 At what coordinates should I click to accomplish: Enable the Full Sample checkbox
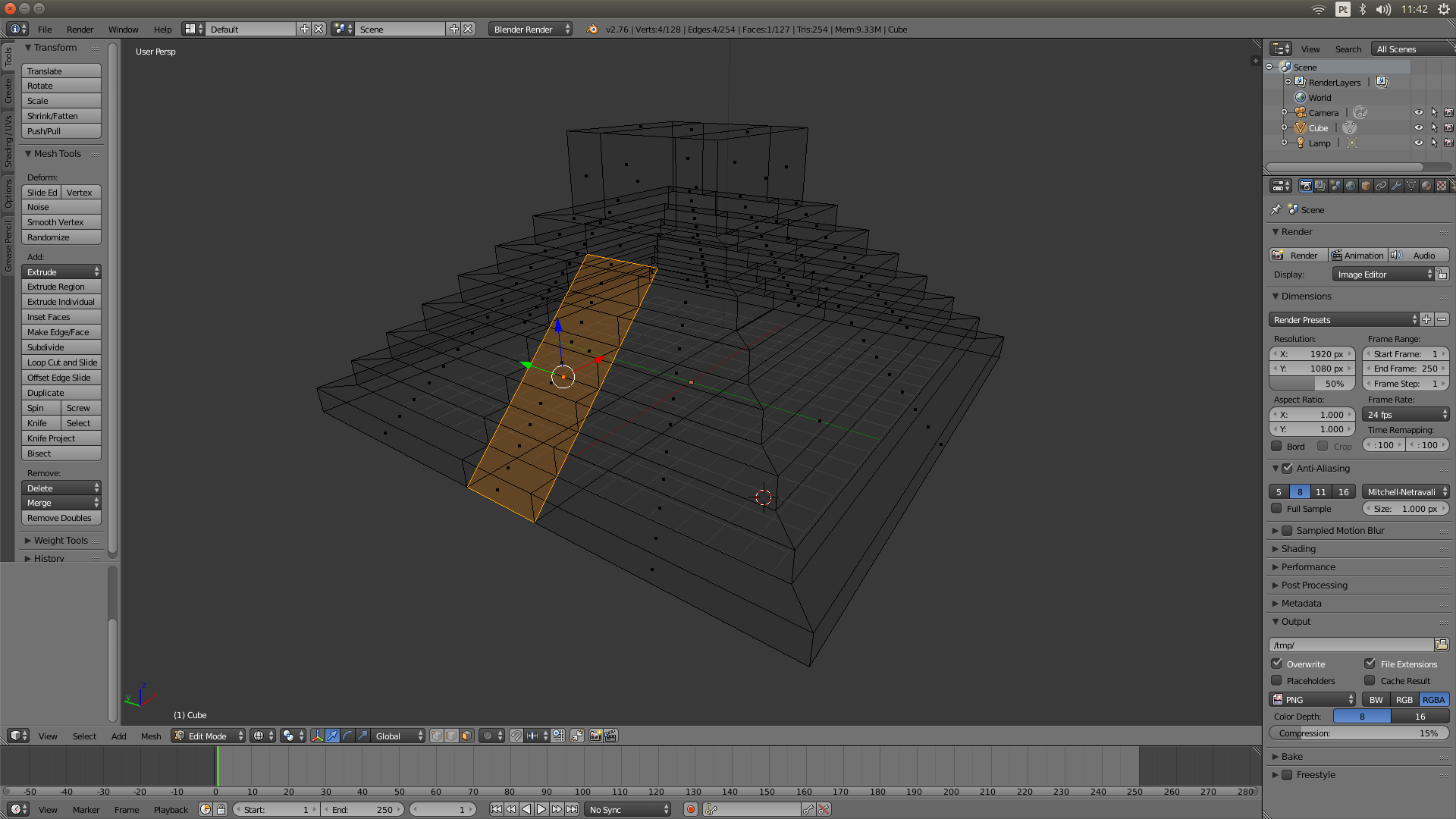(x=1277, y=509)
